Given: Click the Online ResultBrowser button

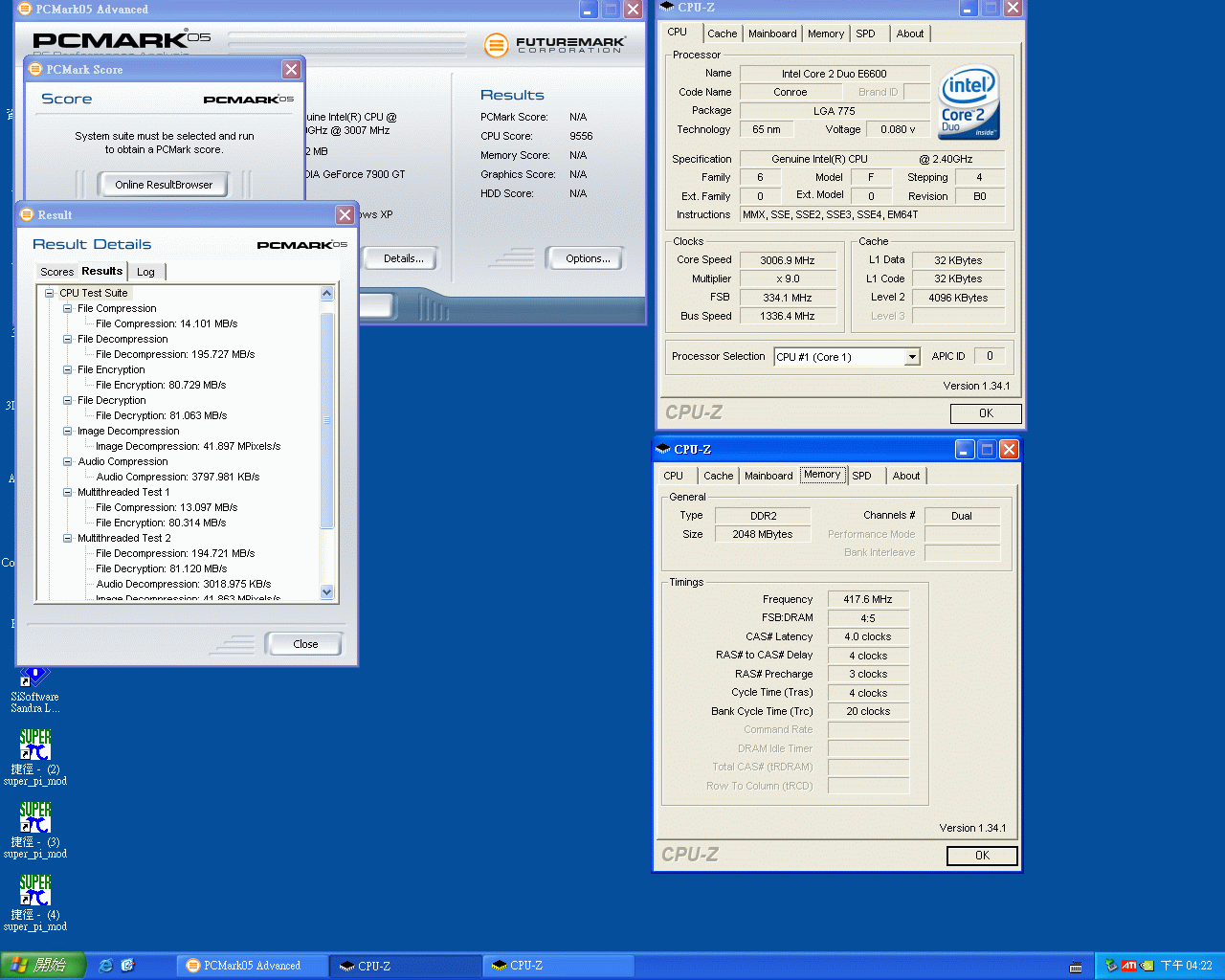Looking at the screenshot, I should click(164, 185).
